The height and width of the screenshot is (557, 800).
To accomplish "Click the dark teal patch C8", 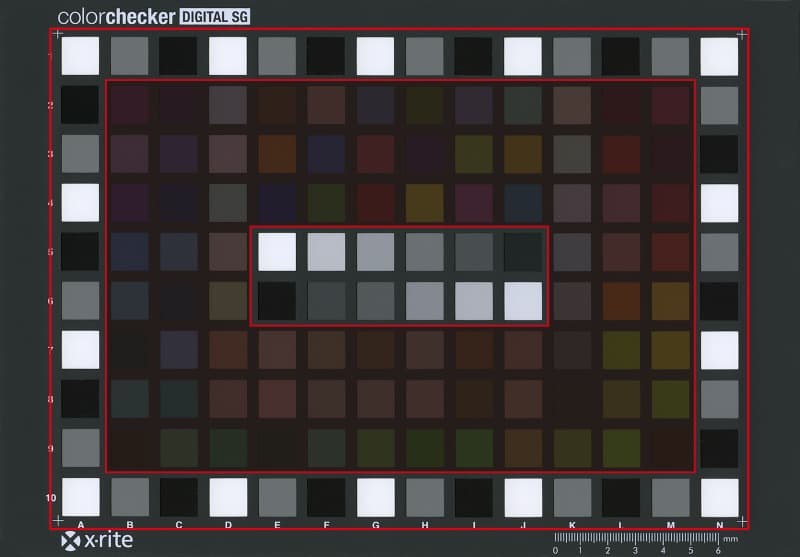I will pyautogui.click(x=179, y=399).
